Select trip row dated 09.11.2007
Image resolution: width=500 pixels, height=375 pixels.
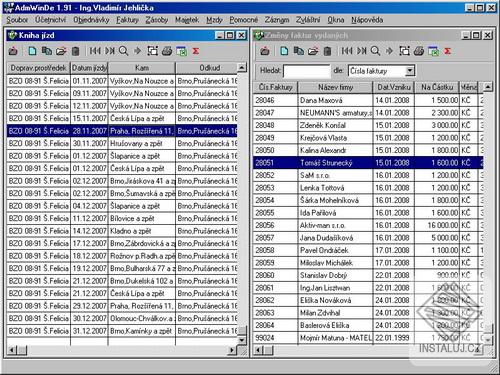(122, 93)
